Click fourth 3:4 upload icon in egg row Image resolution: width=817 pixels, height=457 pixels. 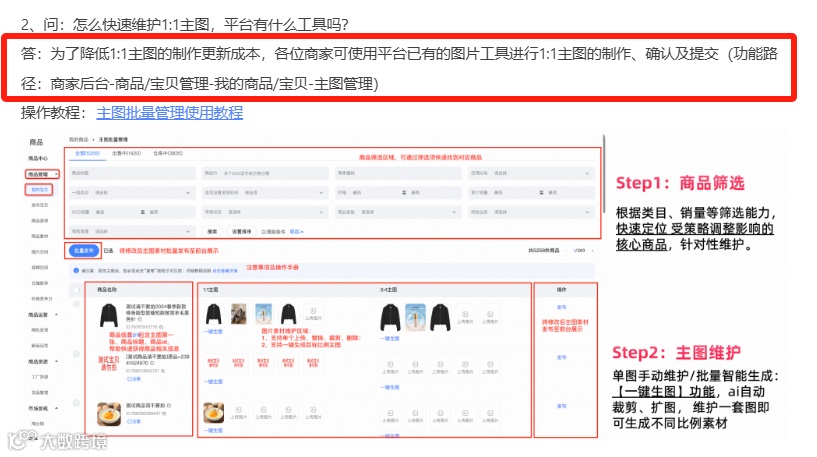click(465, 415)
